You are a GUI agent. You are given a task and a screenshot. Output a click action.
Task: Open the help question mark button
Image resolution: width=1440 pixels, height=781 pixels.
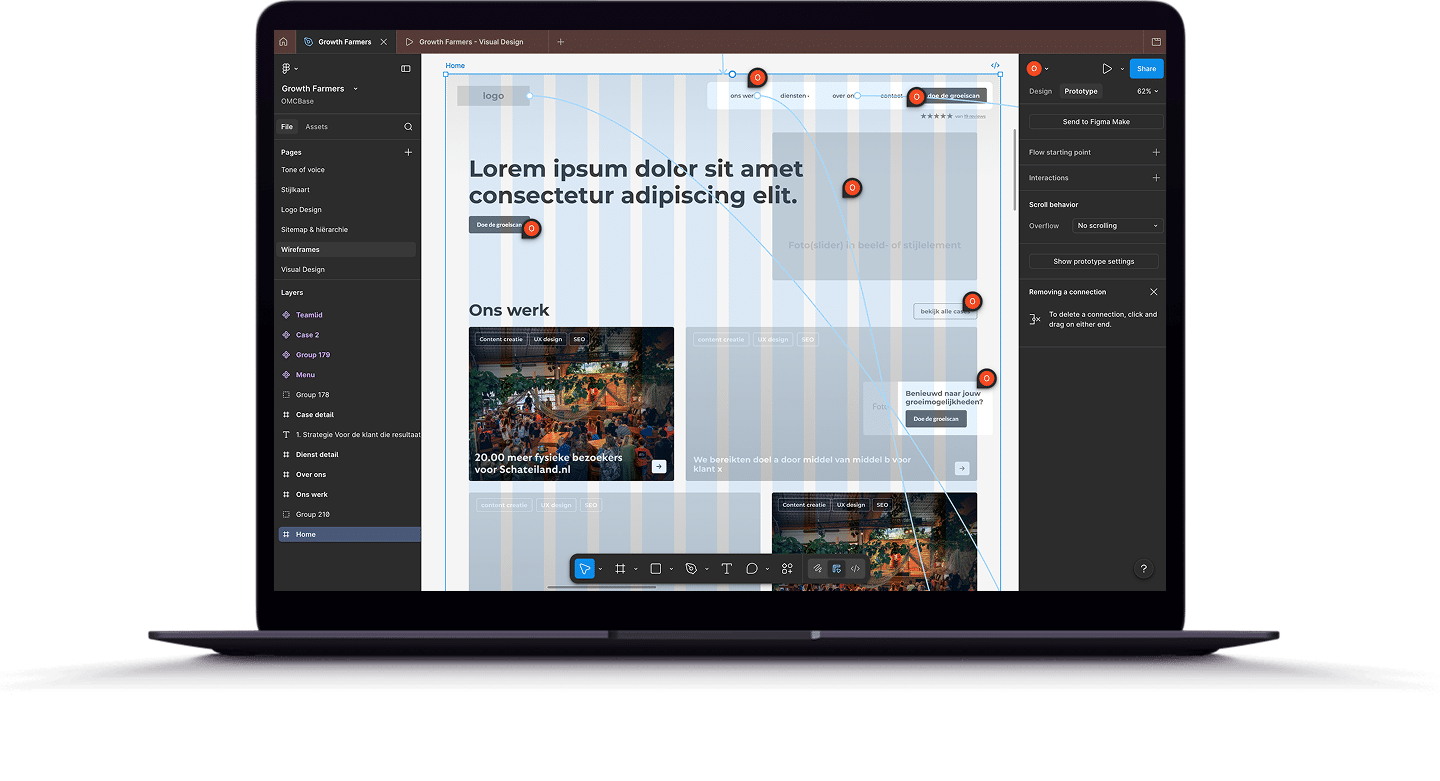(1144, 569)
